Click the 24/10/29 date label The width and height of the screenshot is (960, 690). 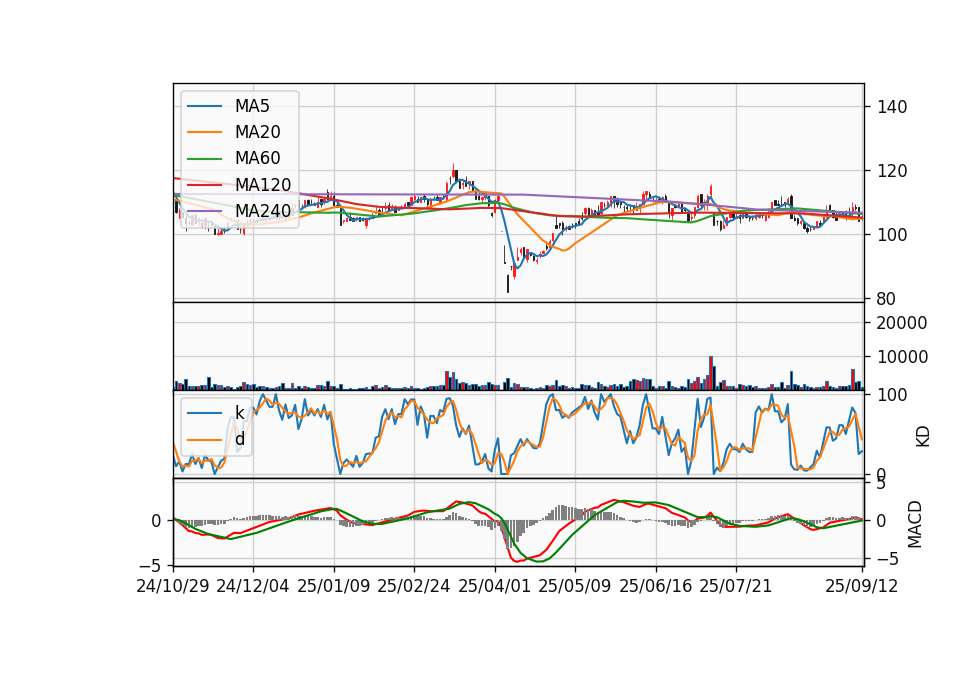click(x=173, y=586)
